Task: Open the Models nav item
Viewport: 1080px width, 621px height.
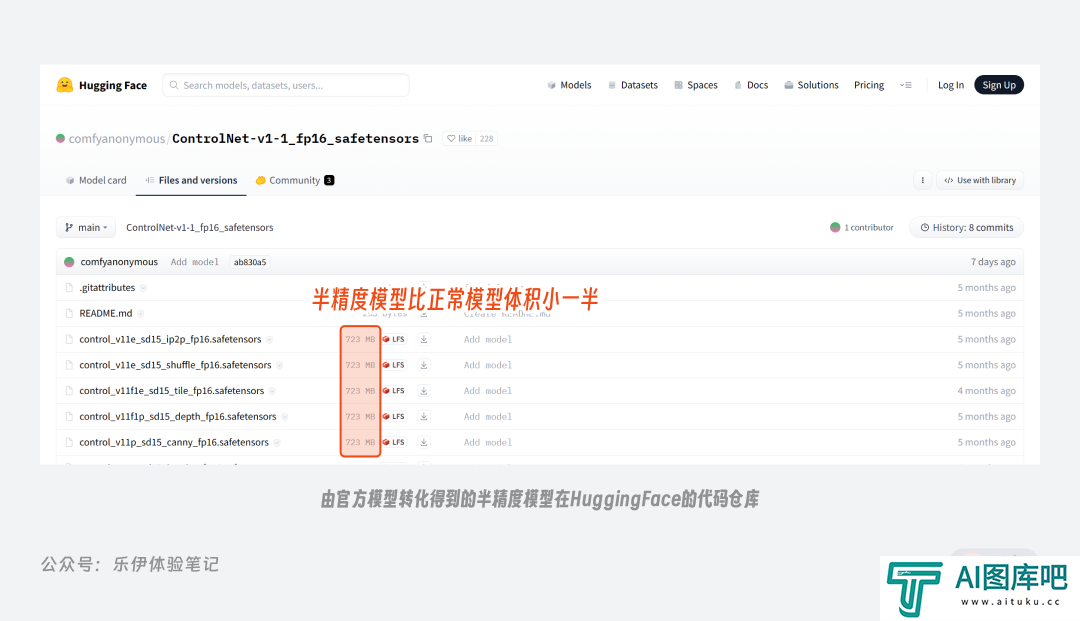Action: pos(570,85)
